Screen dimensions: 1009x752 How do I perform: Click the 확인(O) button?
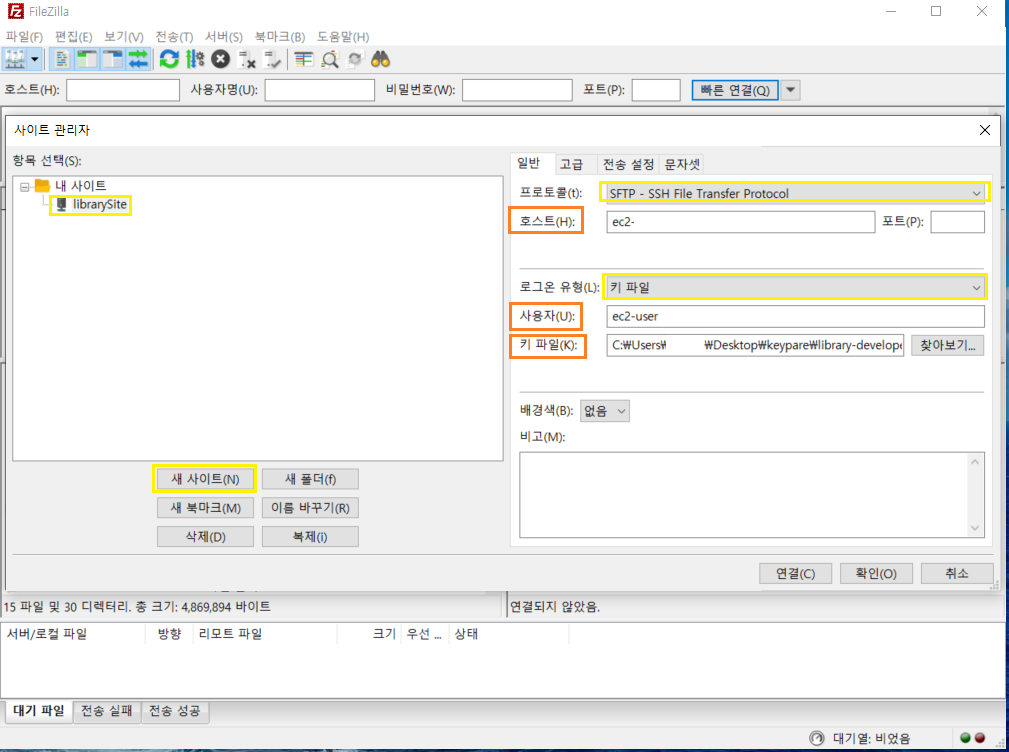click(876, 573)
